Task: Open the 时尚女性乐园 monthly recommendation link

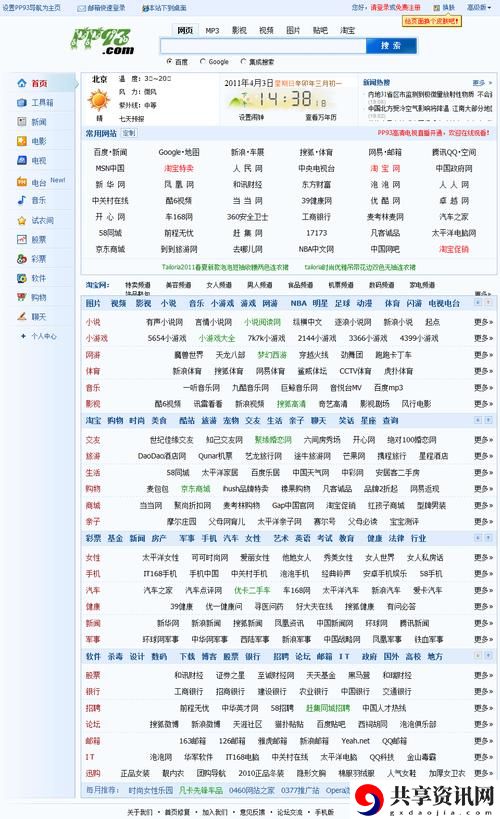Action: point(150,790)
